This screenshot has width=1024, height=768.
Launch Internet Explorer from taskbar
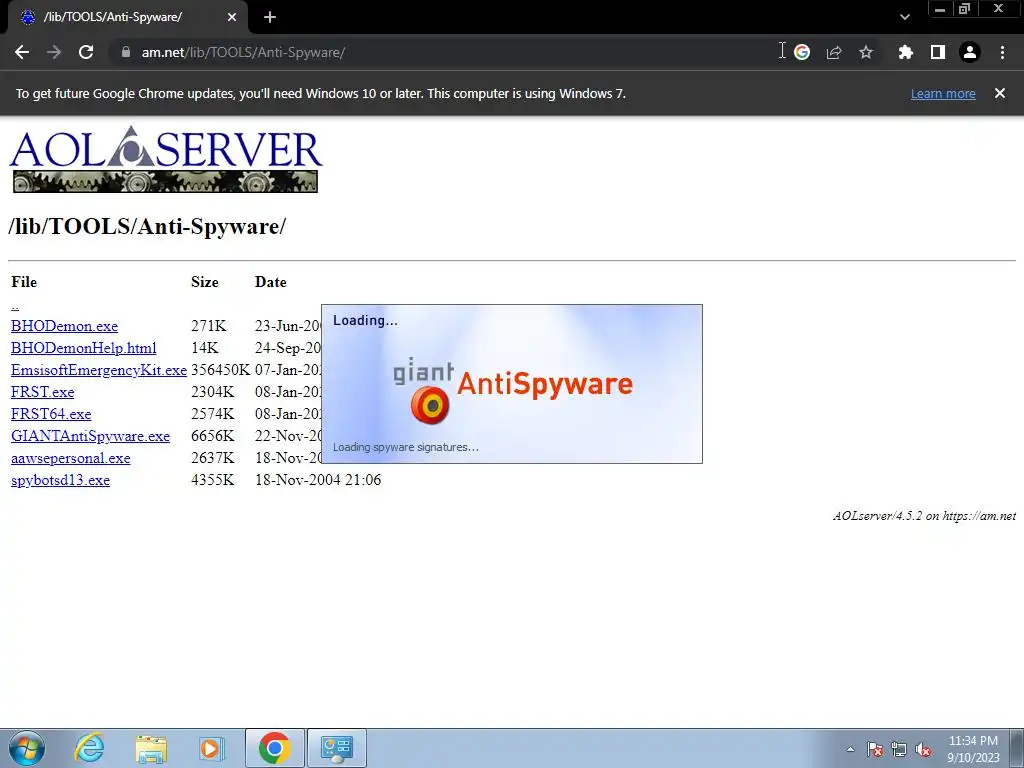tap(89, 748)
